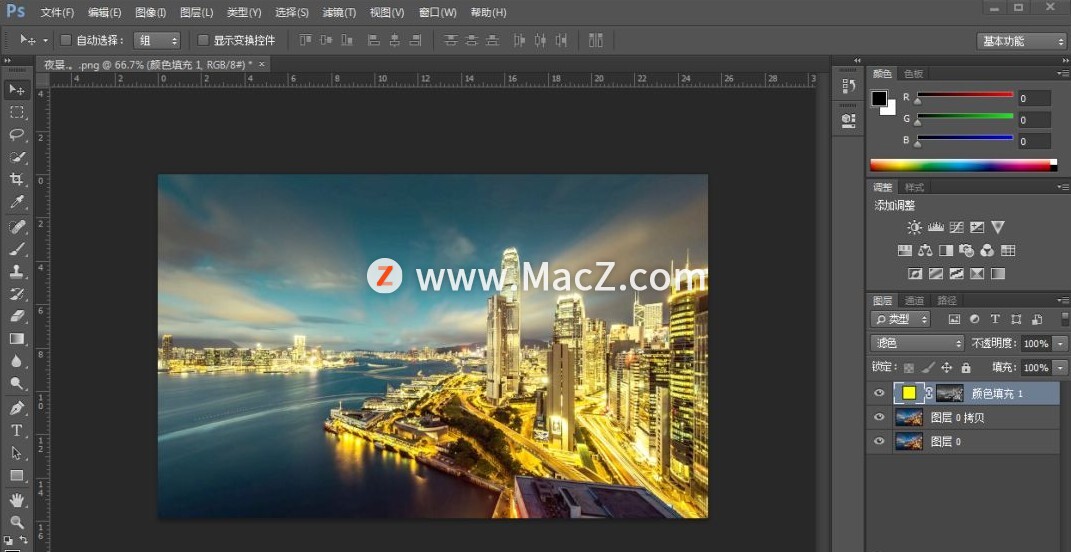The height and width of the screenshot is (552, 1071).
Task: Open the 滤色 blend mode dropdown
Action: click(x=917, y=343)
